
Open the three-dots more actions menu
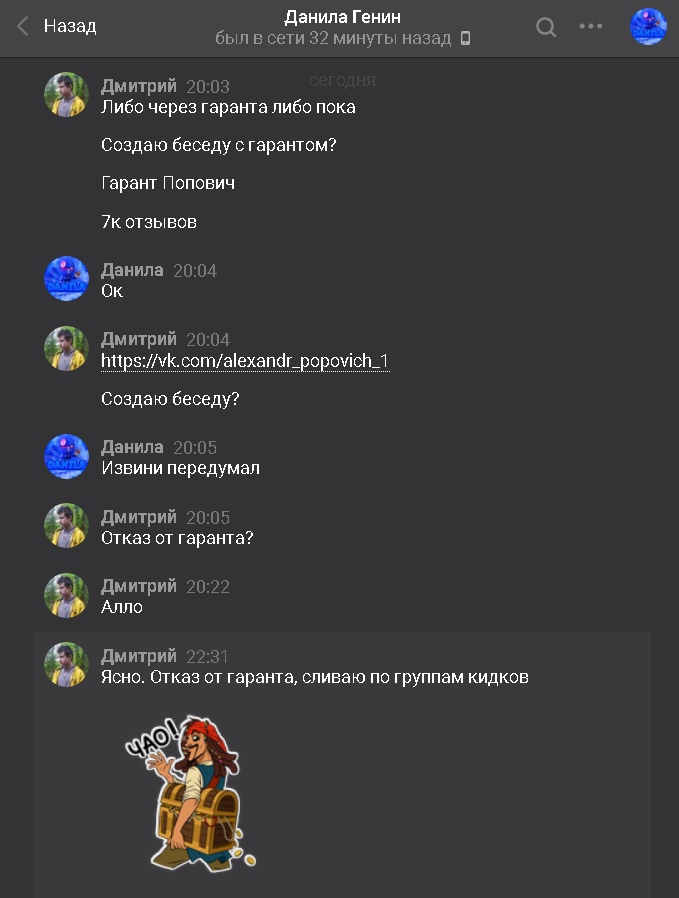pos(591,26)
